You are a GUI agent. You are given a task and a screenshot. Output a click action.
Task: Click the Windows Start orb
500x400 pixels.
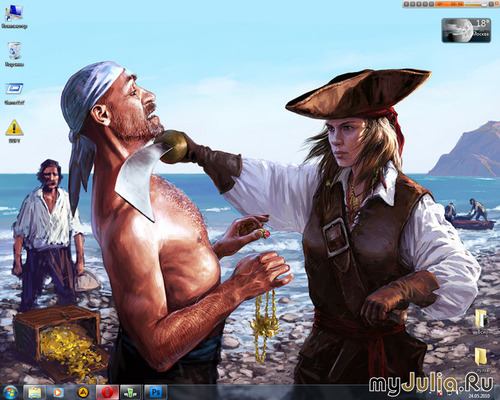coord(10,392)
